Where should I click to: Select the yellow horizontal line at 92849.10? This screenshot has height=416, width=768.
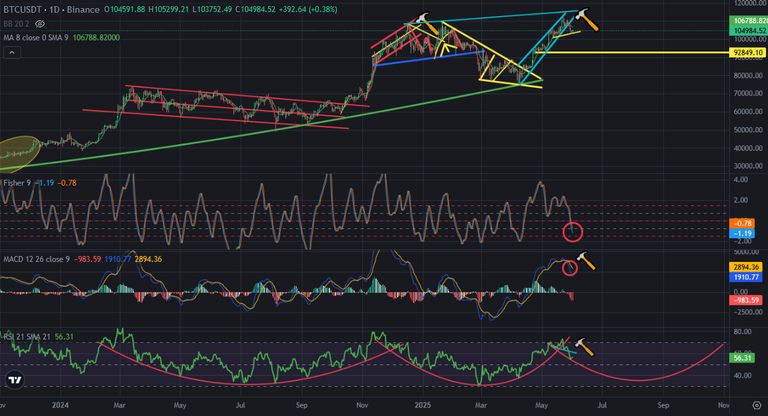632,52
